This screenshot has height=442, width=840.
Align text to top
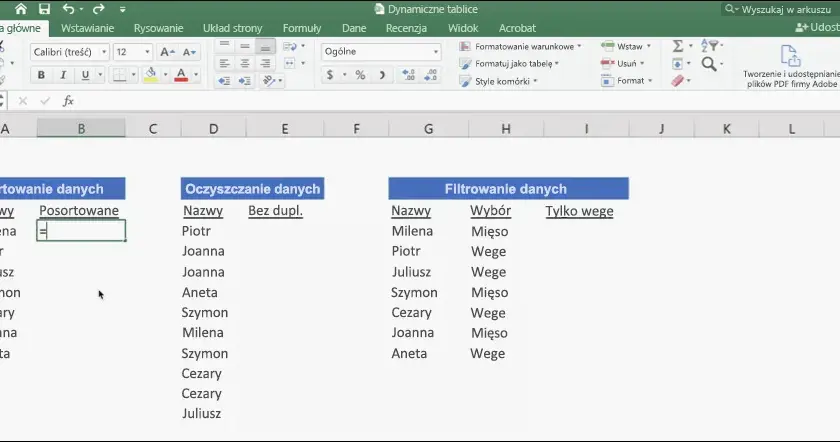tap(224, 46)
